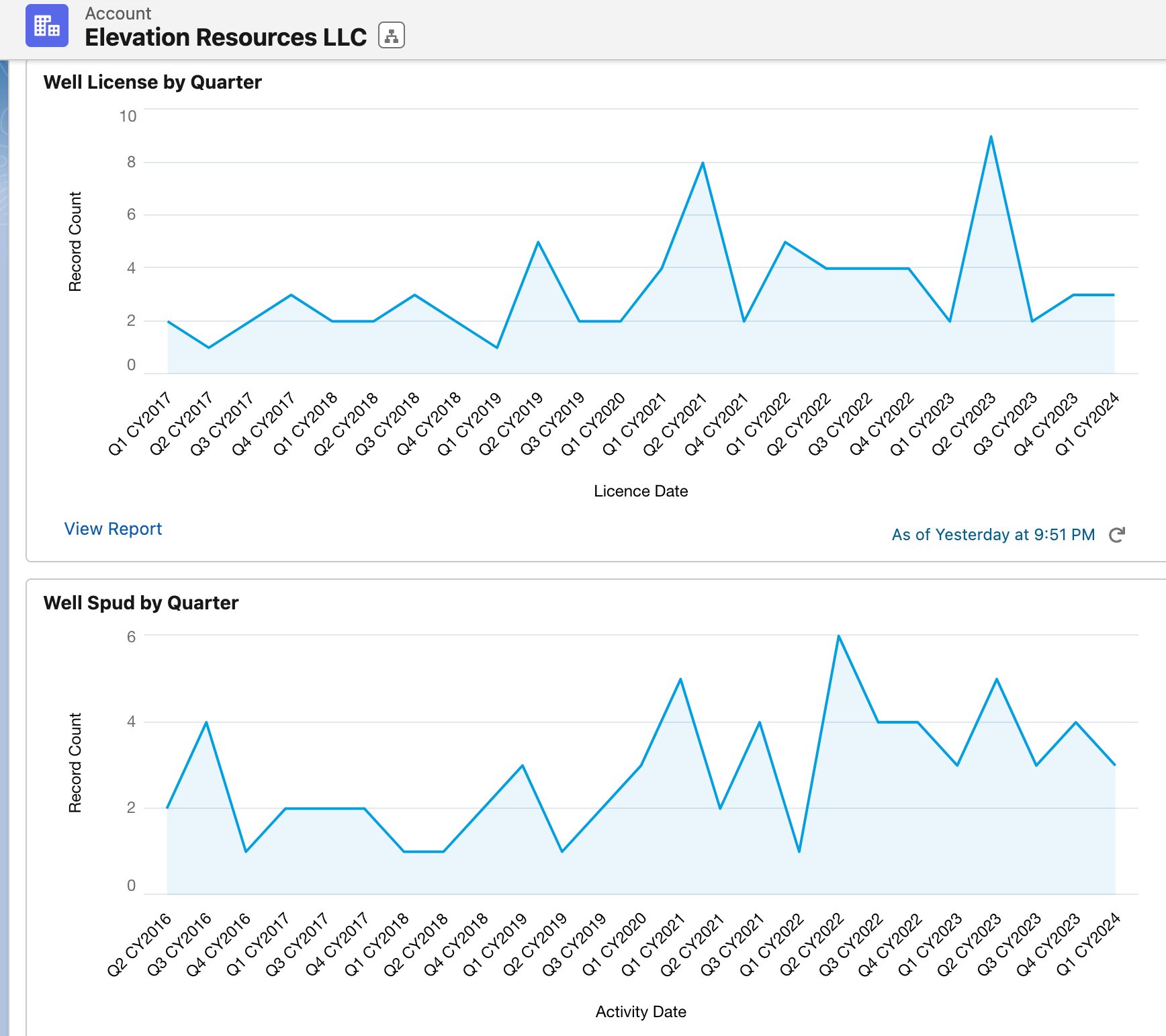Click the Account building icon

[46, 26]
